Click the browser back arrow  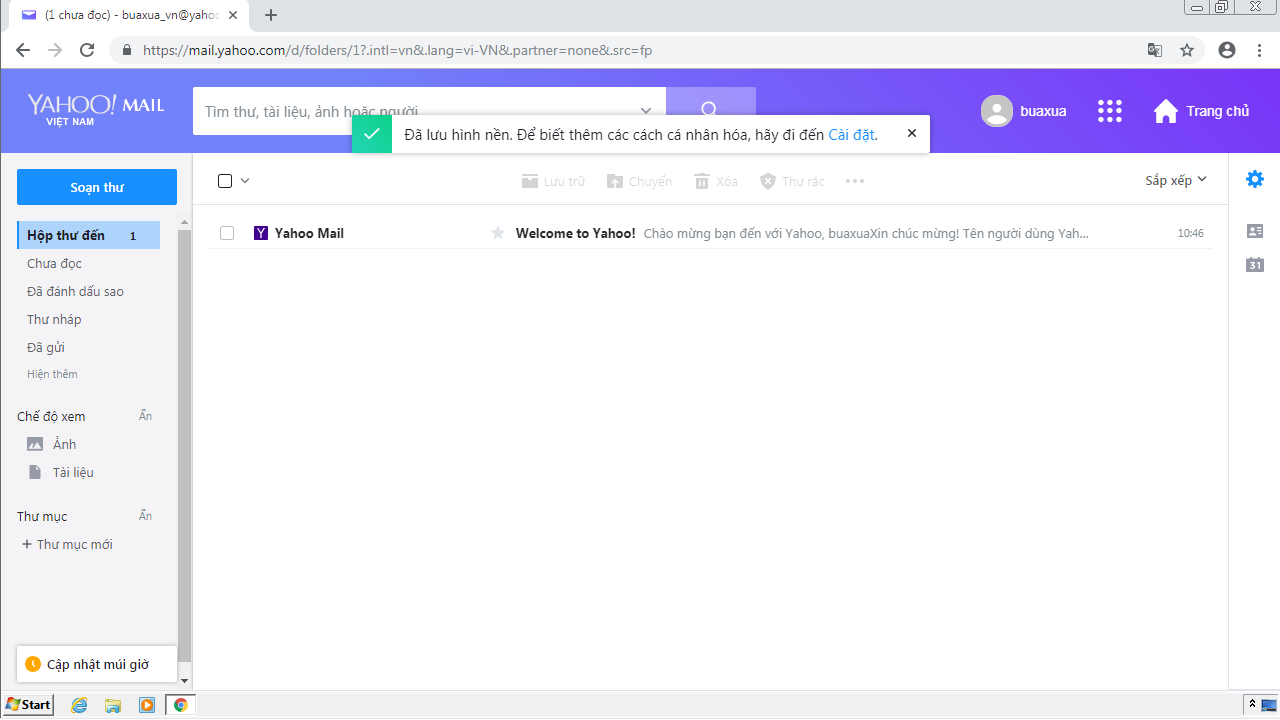[x=23, y=50]
